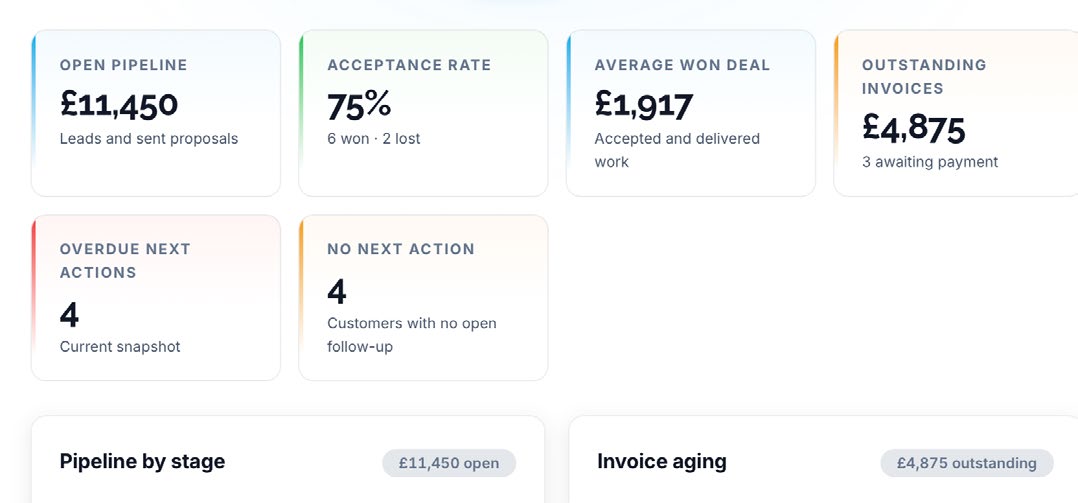Click 'Accepted and delivered work' caption
The height and width of the screenshot is (503, 1078).
(x=677, y=150)
